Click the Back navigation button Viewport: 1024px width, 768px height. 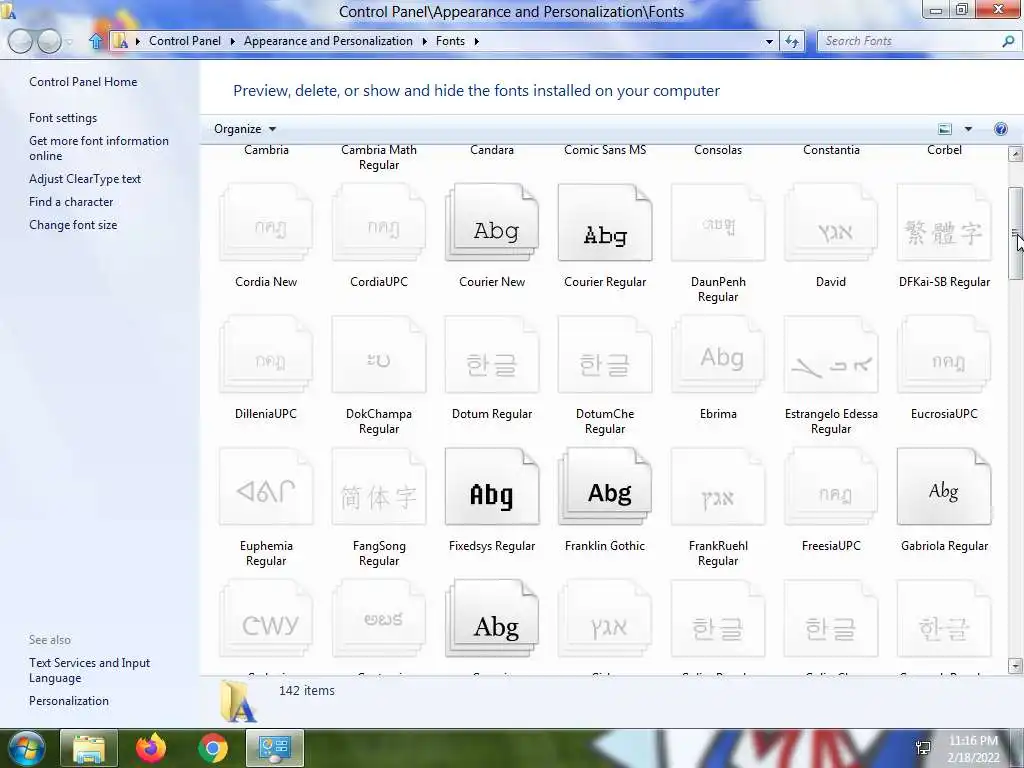pos(20,41)
